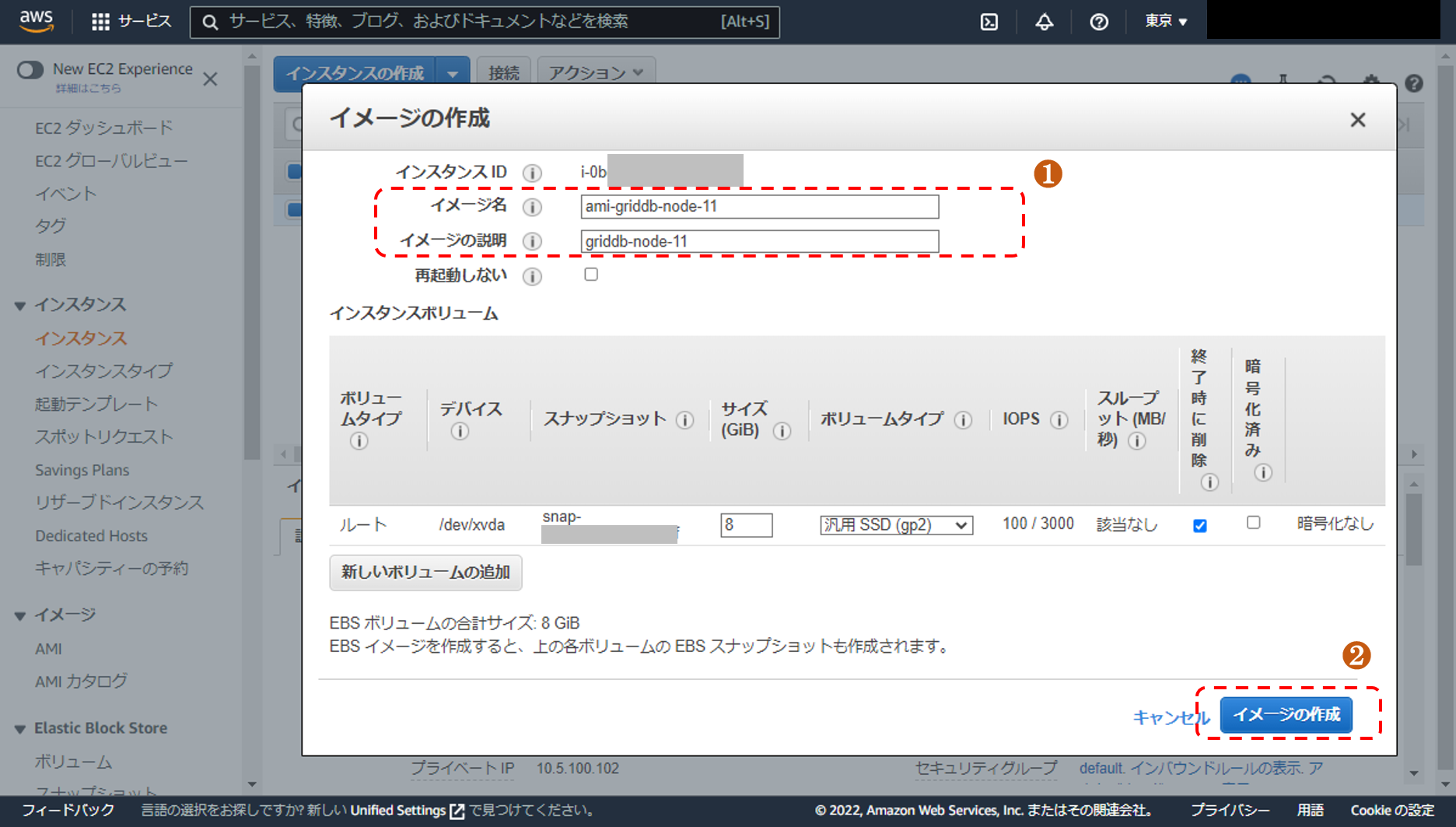The image size is (1456, 827).
Task: Open AWS CloudShell icon in top bar
Action: pyautogui.click(x=989, y=22)
